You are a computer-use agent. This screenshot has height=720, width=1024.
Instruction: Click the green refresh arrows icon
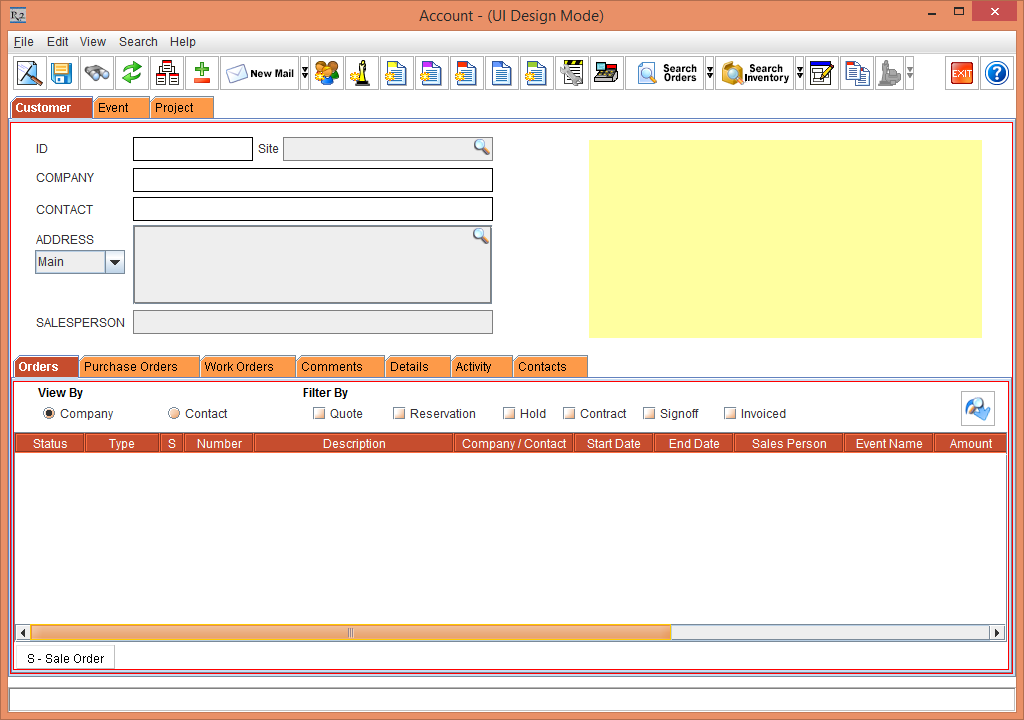132,74
